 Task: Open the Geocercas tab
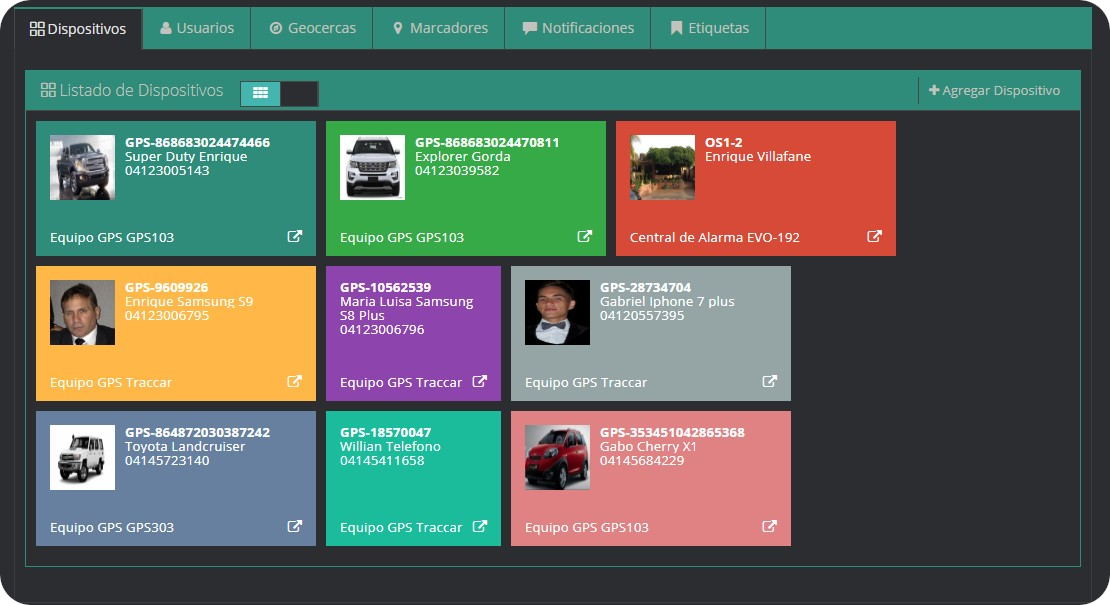312,28
